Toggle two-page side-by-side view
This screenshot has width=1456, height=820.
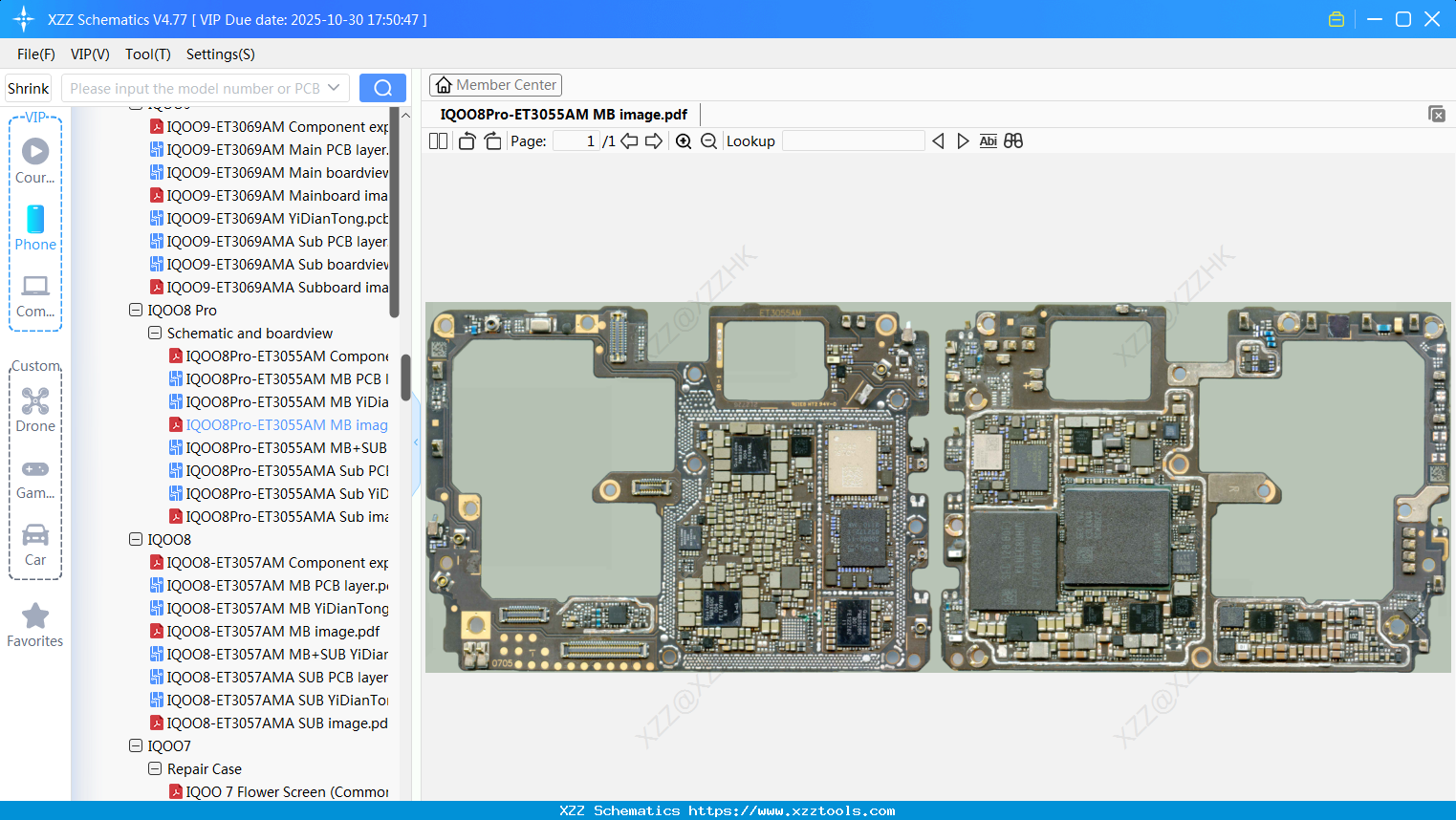438,140
